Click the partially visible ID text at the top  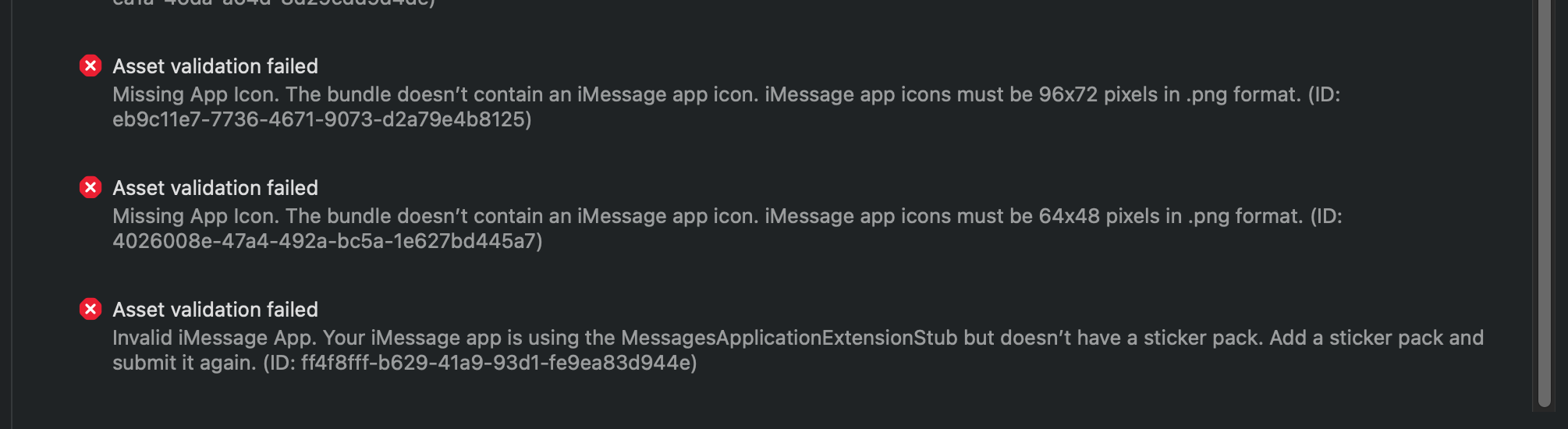coord(273,3)
